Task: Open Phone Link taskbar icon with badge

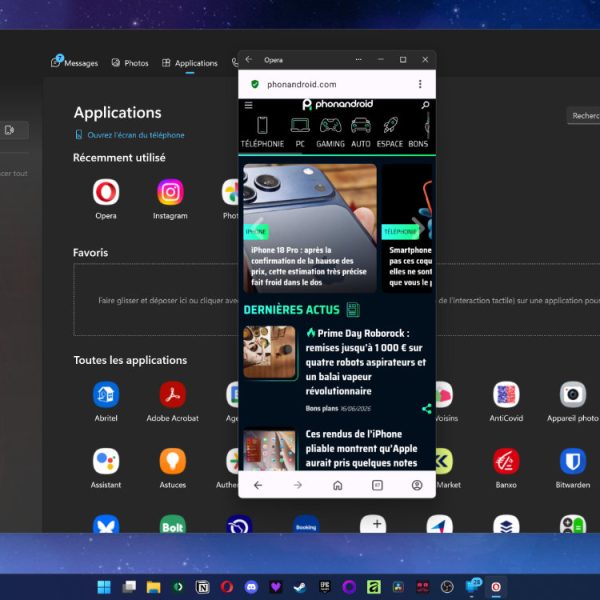Action: coord(473,586)
